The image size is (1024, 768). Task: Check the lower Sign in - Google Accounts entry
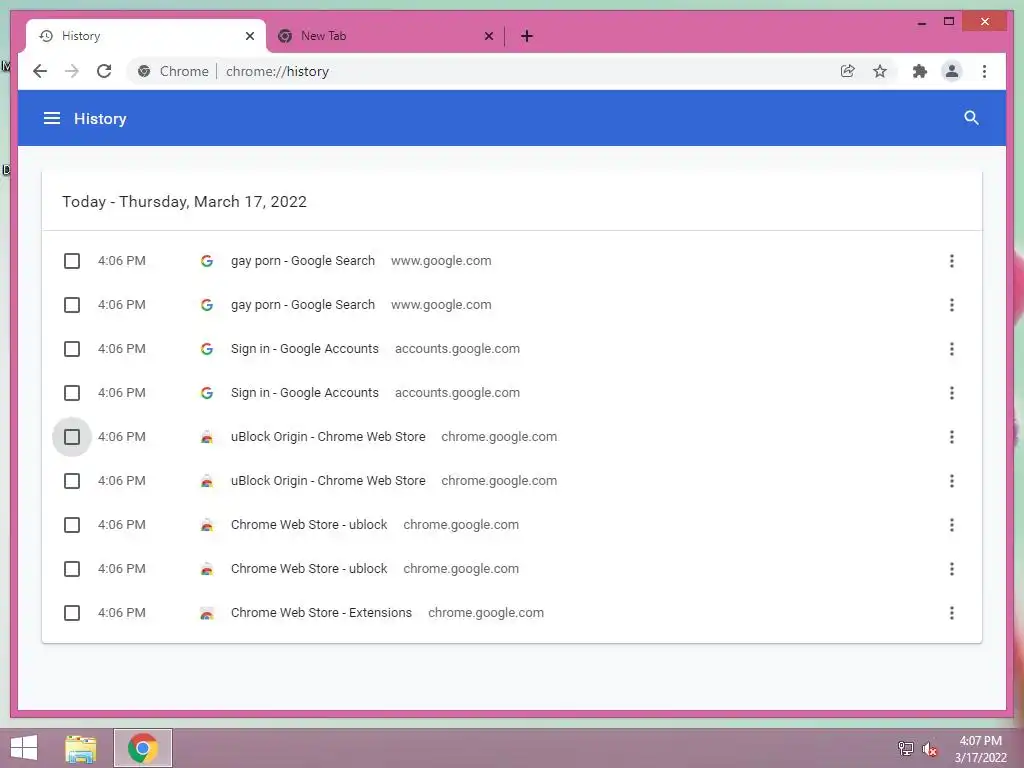(x=72, y=393)
